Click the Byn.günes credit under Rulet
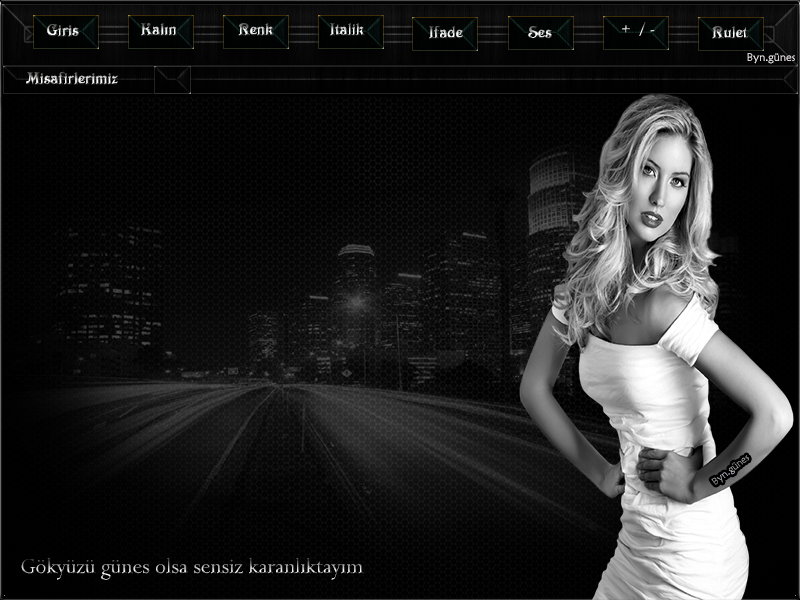 (770, 58)
